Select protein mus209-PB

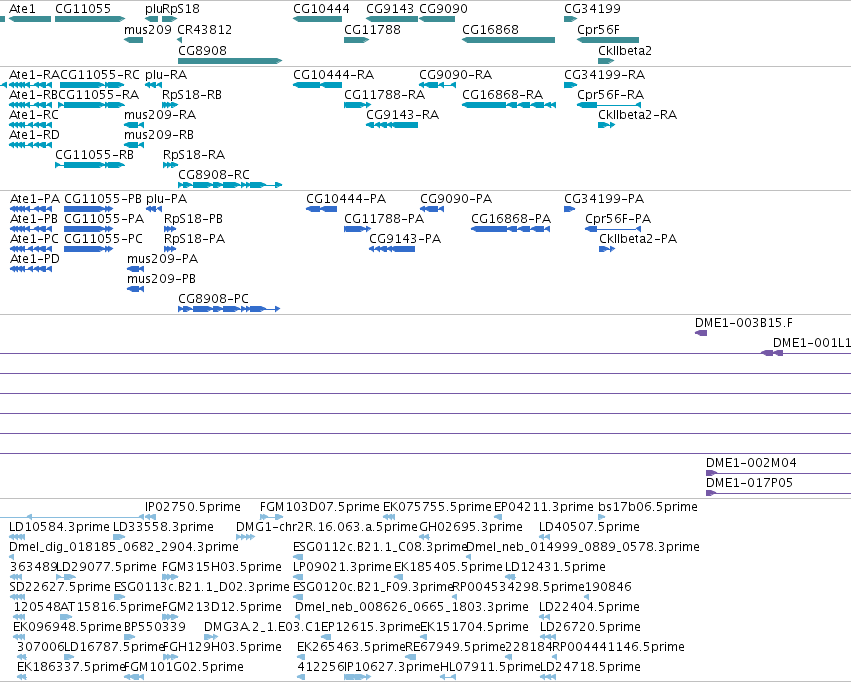tap(135, 289)
